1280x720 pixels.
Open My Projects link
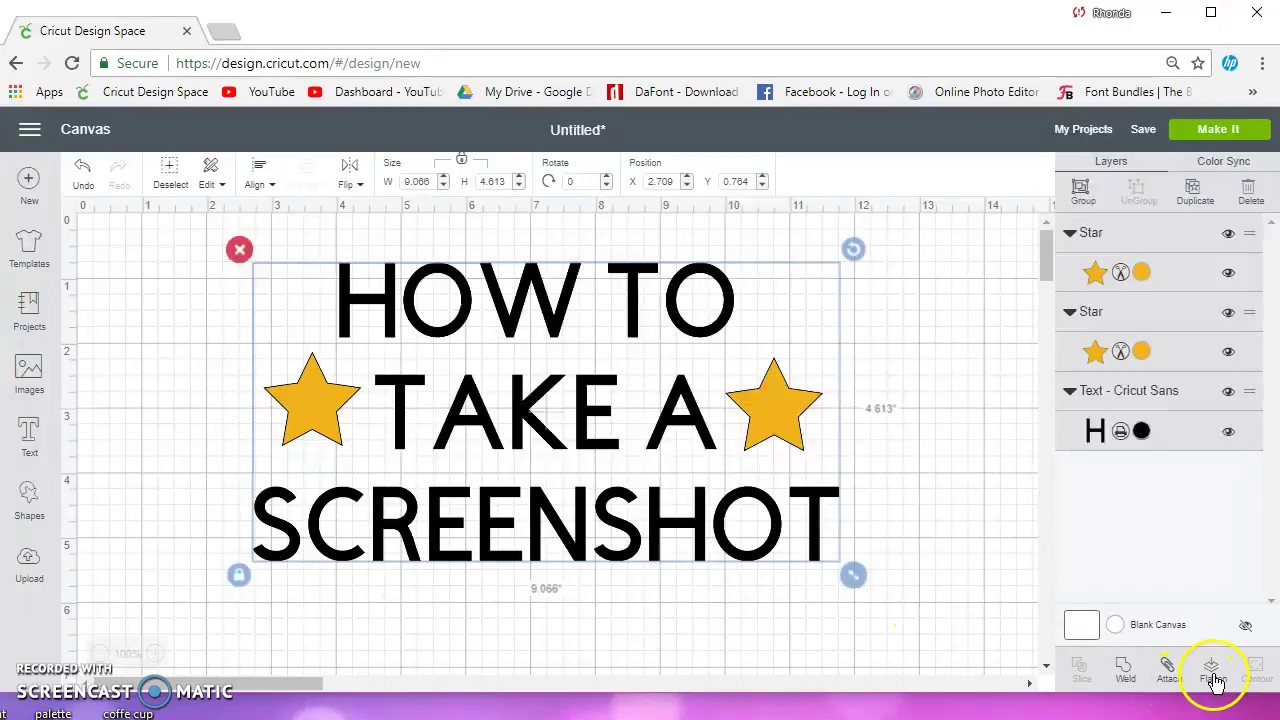point(1083,129)
